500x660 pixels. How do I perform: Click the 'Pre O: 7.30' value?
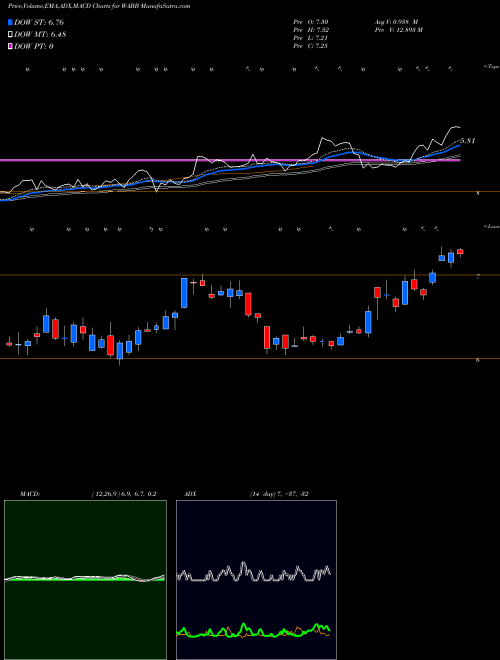311,22
